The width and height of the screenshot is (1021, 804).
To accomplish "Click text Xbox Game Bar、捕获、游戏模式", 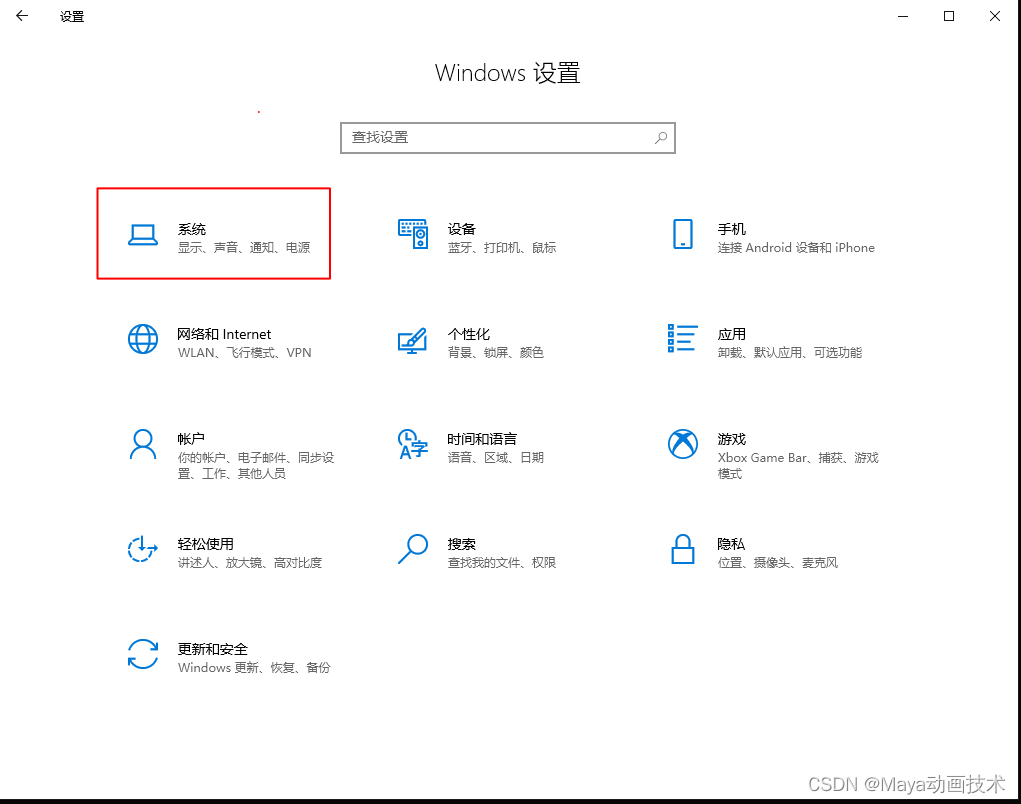I will point(798,465).
